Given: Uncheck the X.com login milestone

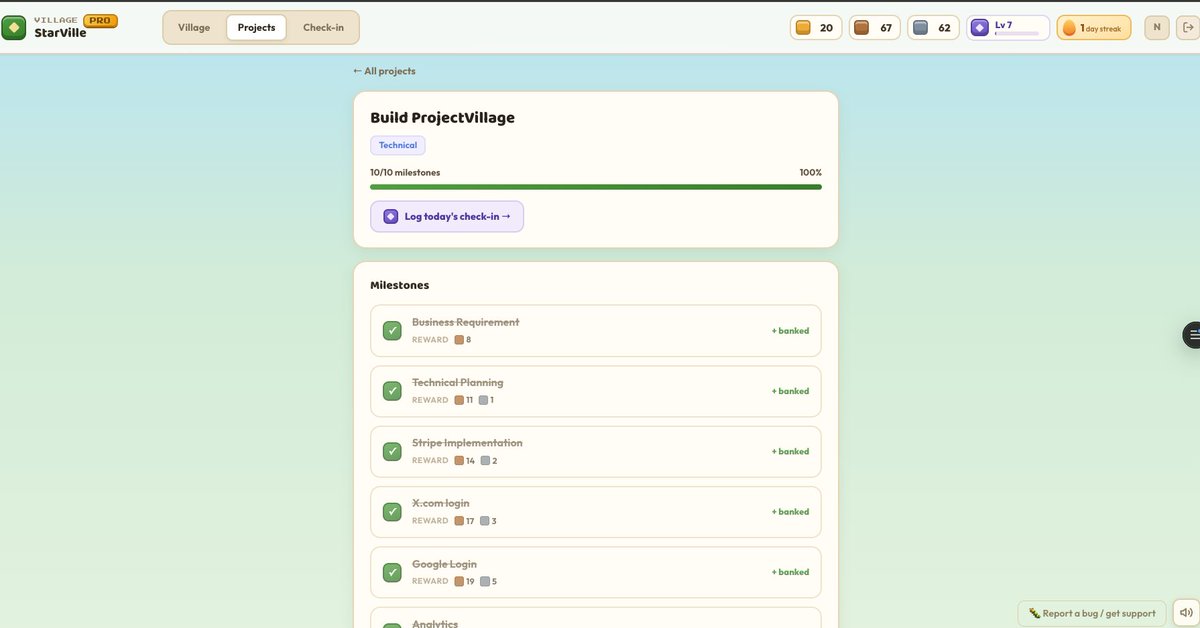Looking at the screenshot, I should click(393, 512).
